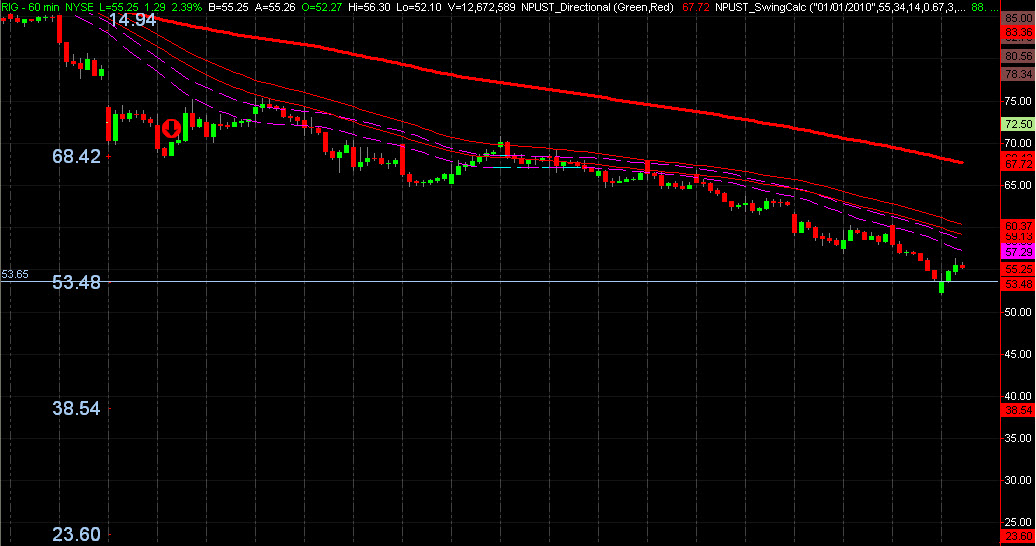1036x546 pixels.
Task: Click the bid value B=55.25
Action: (228, 7)
